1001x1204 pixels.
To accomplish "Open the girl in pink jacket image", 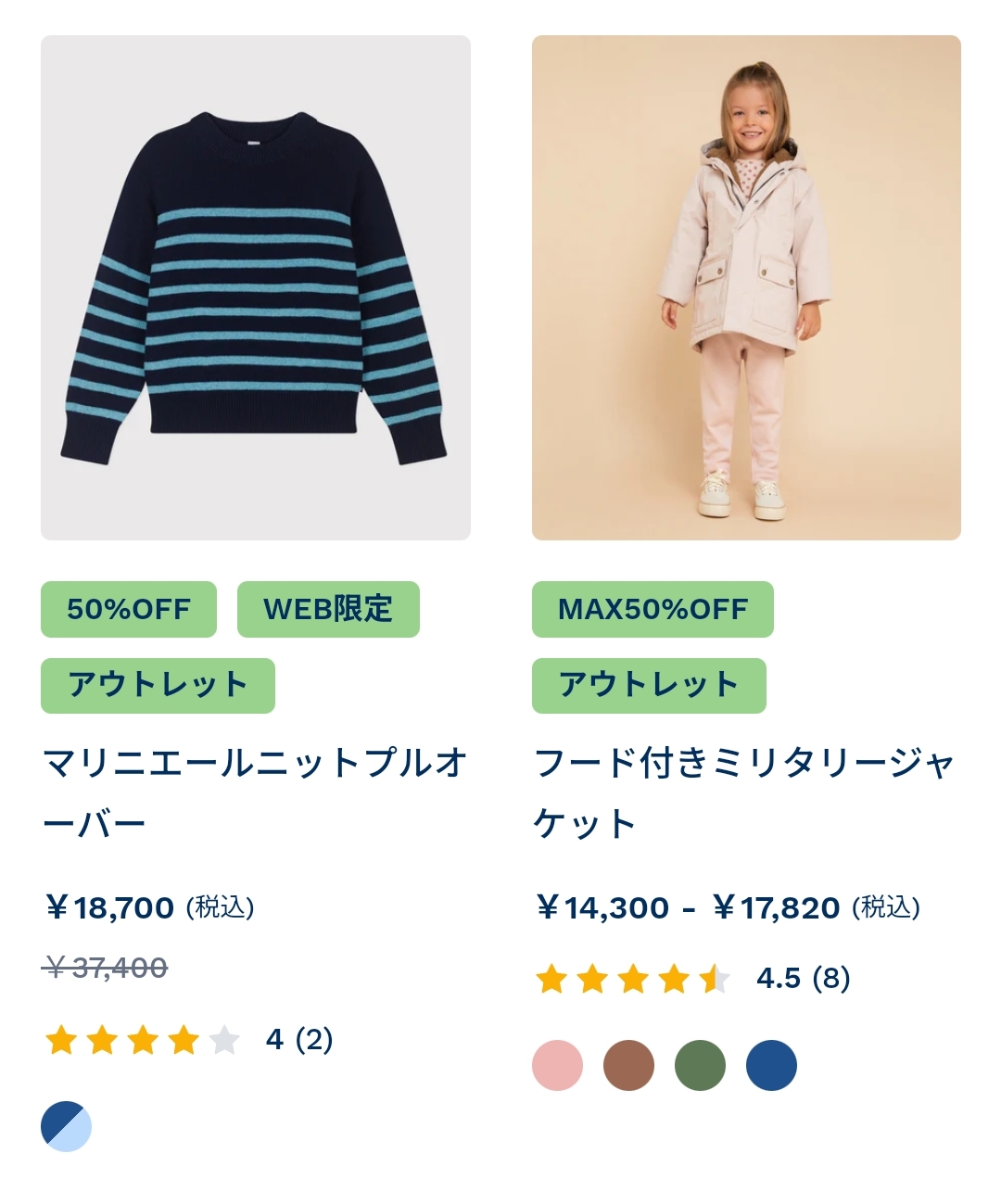I will tap(746, 287).
